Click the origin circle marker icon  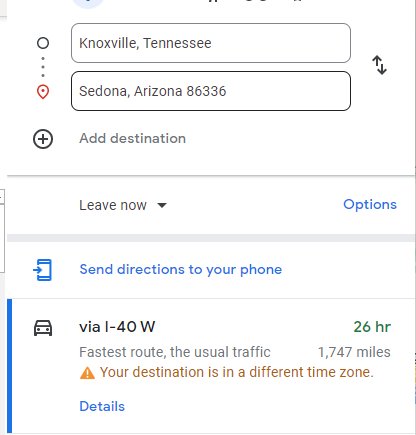point(43,43)
